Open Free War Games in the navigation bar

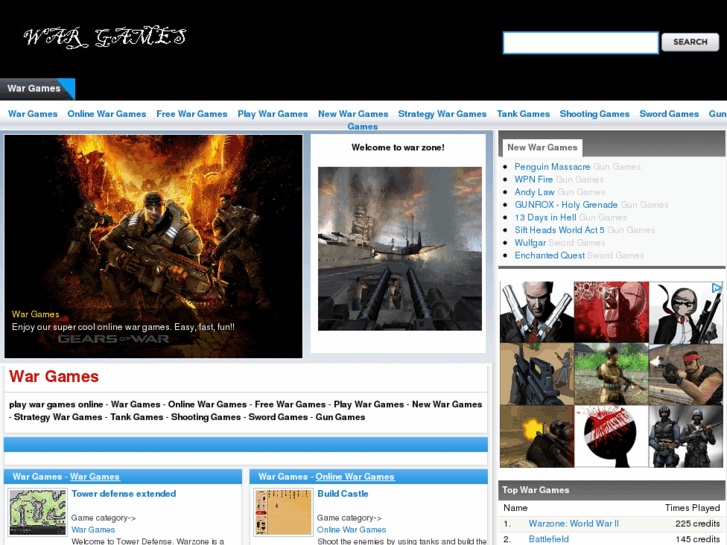[x=192, y=114]
